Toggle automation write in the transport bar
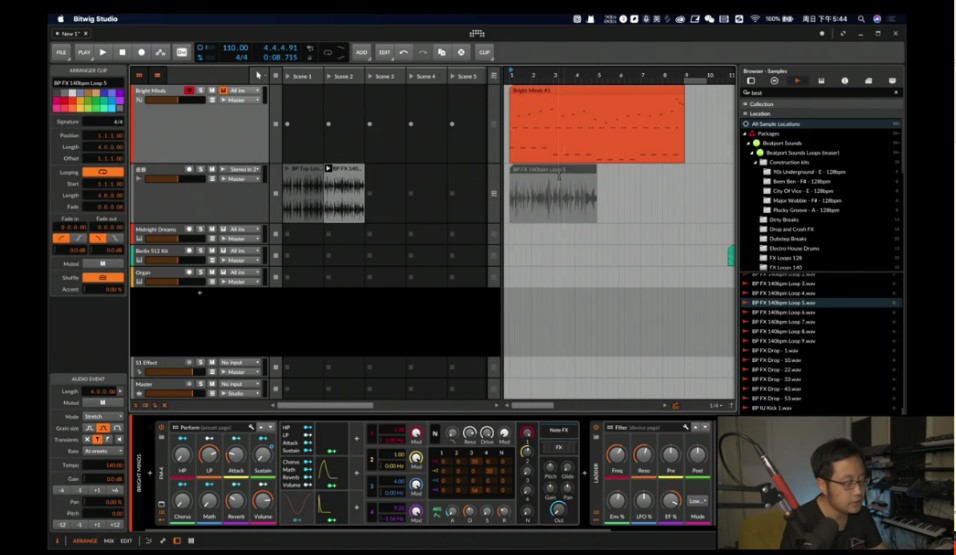This screenshot has height=555, width=956. coord(160,52)
